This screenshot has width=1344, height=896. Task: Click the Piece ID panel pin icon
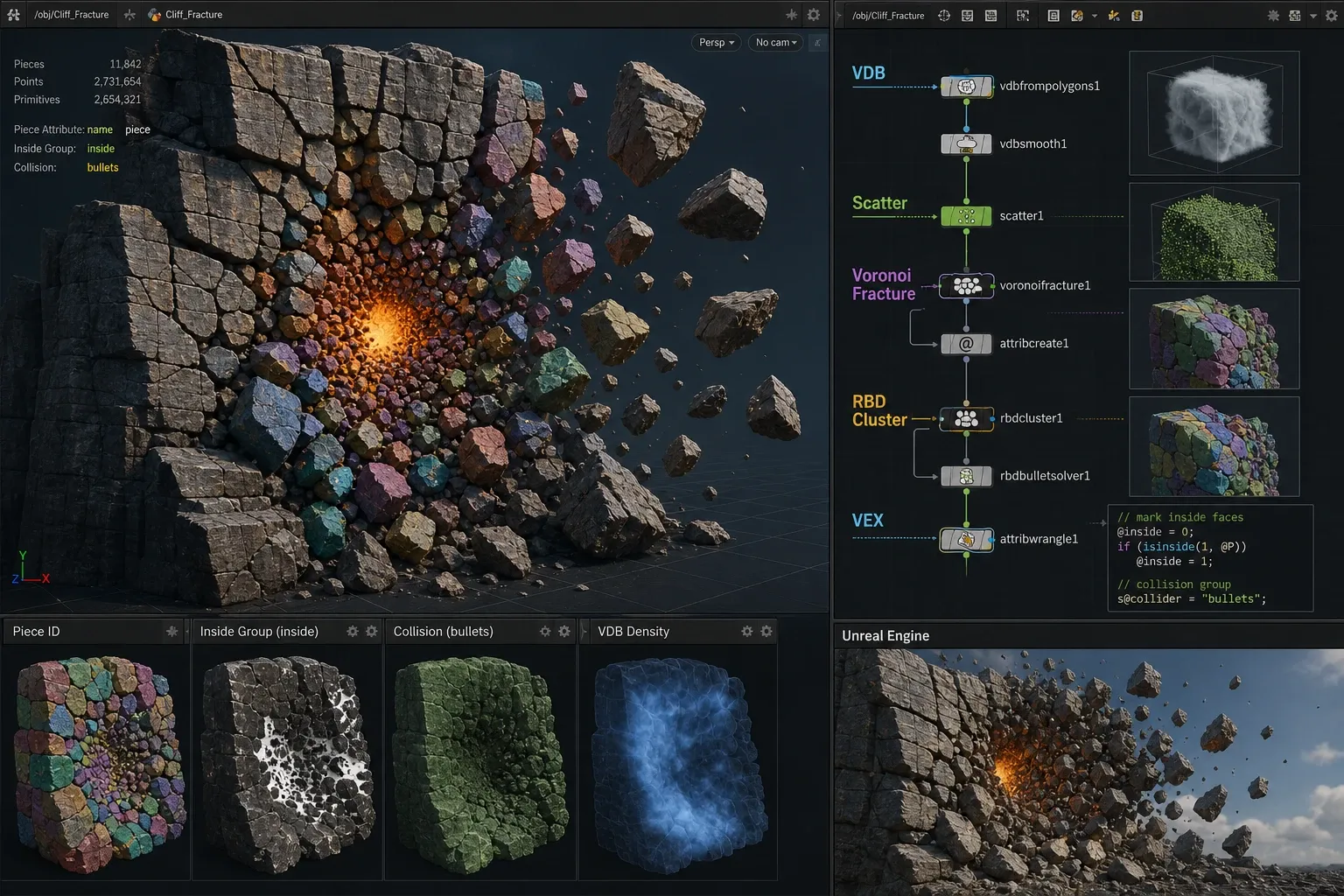171,631
